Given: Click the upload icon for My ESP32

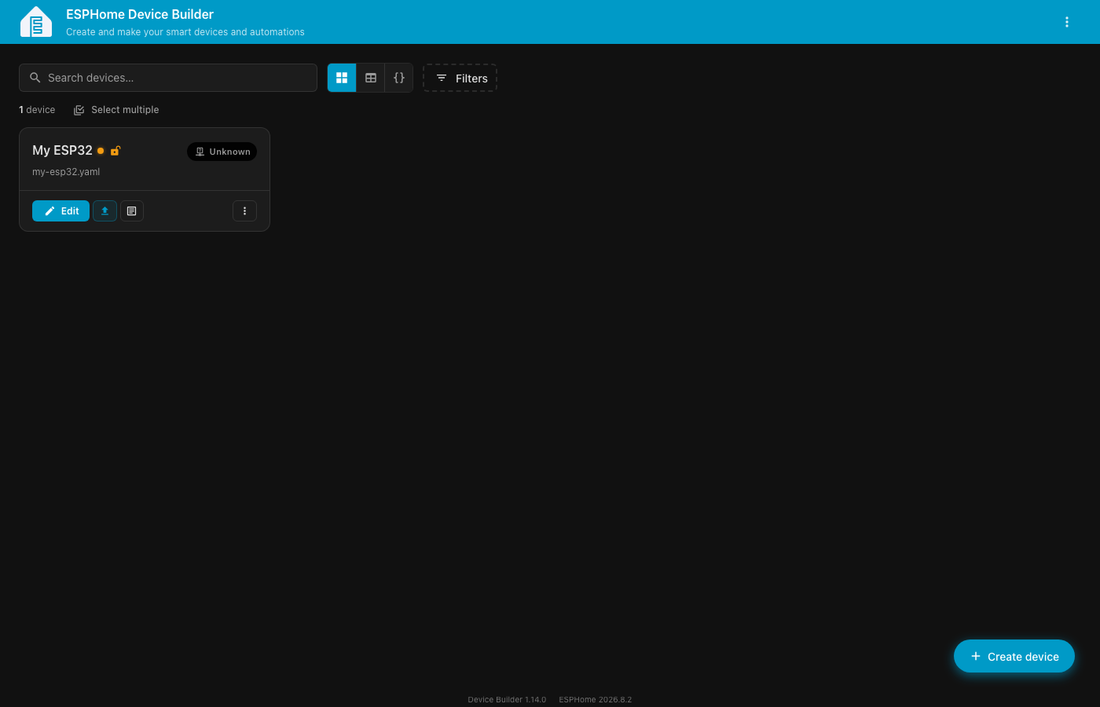Looking at the screenshot, I should (105, 211).
